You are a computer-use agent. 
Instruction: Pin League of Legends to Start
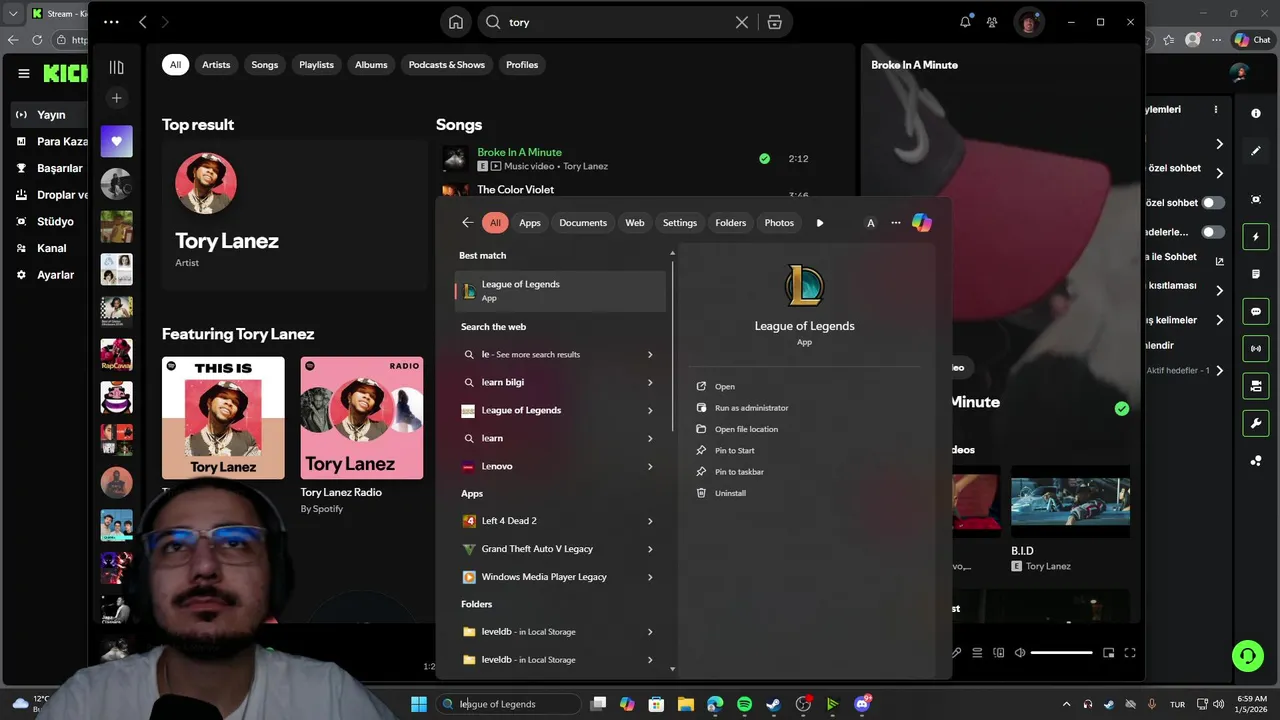(x=734, y=450)
